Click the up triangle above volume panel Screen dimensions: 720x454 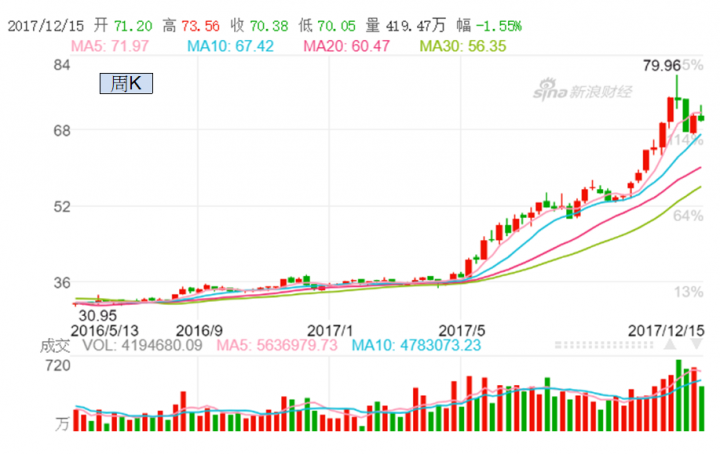670,344
